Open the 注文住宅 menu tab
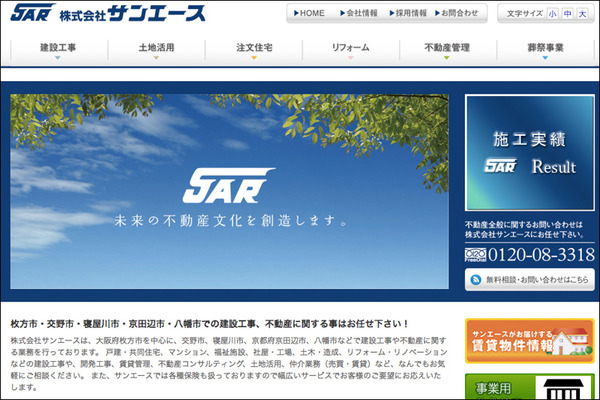 point(253,48)
